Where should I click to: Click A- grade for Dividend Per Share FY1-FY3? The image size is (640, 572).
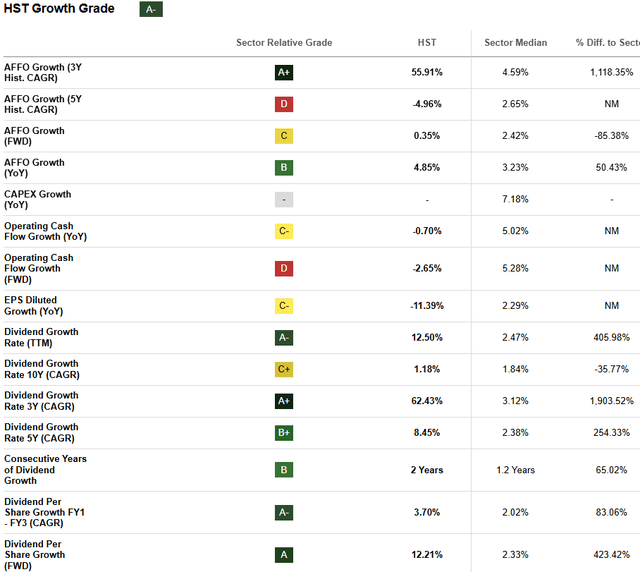point(284,512)
